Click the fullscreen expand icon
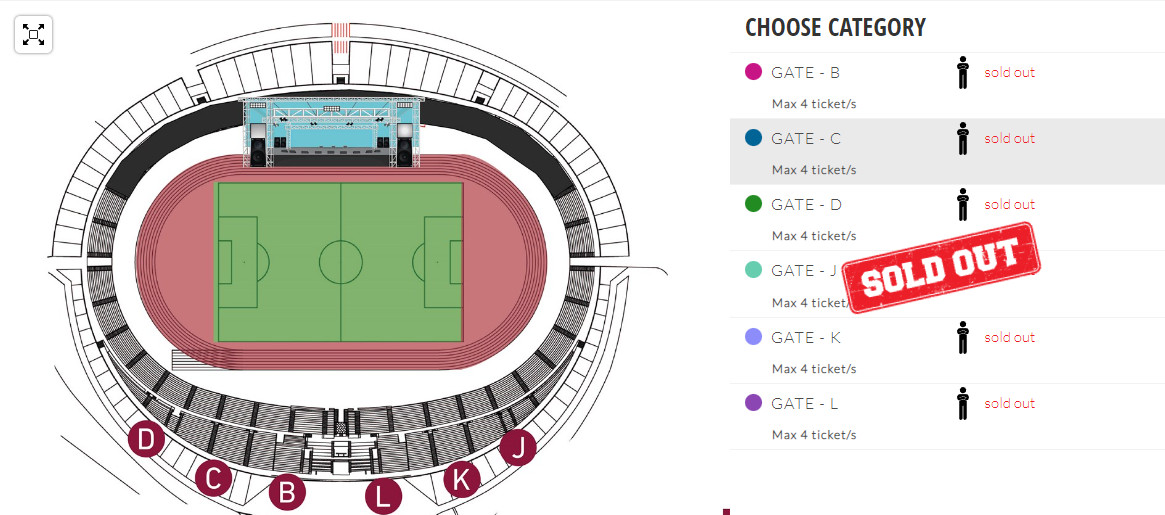This screenshot has width=1165, height=515. [33, 35]
